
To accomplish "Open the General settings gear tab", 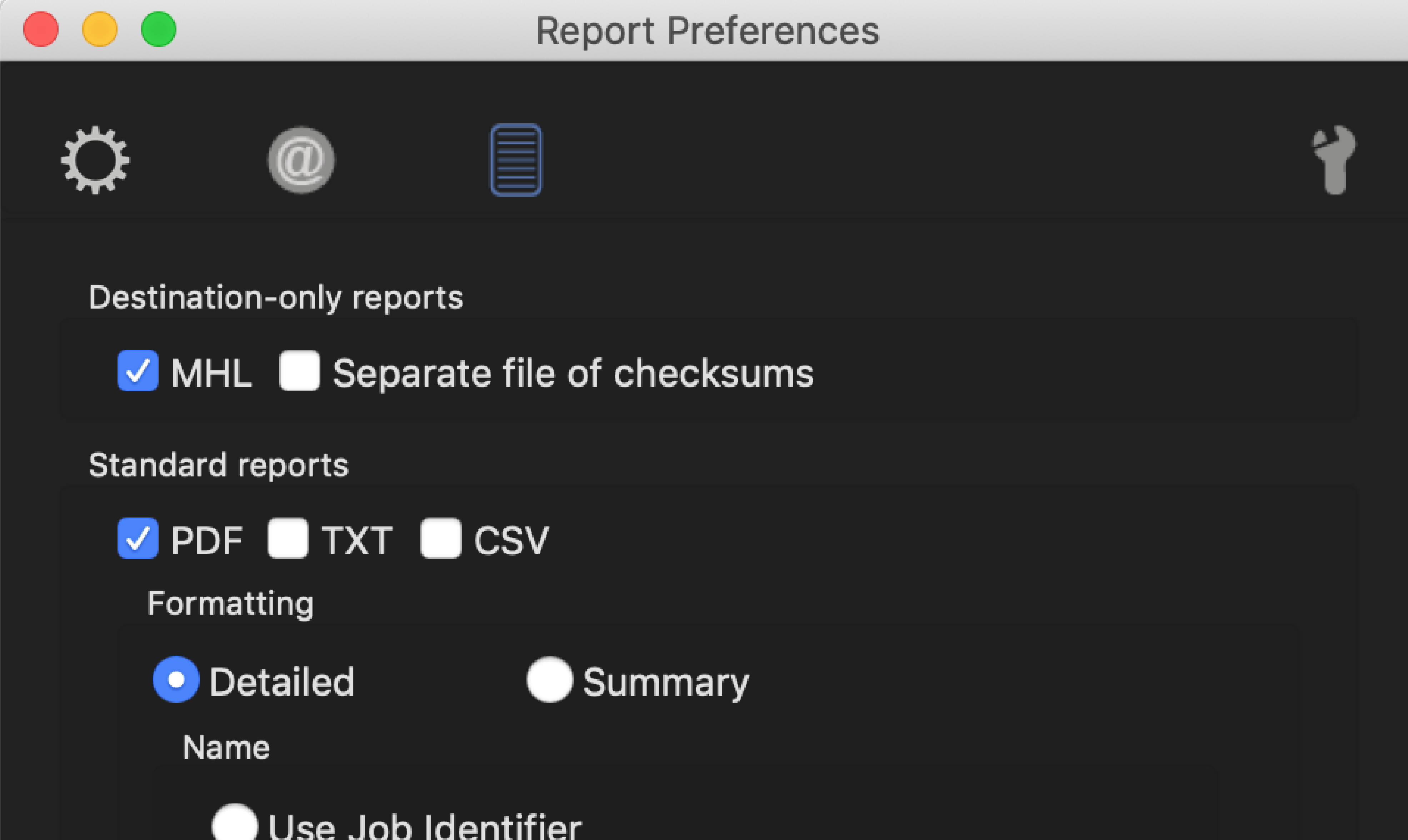I will [x=95, y=160].
